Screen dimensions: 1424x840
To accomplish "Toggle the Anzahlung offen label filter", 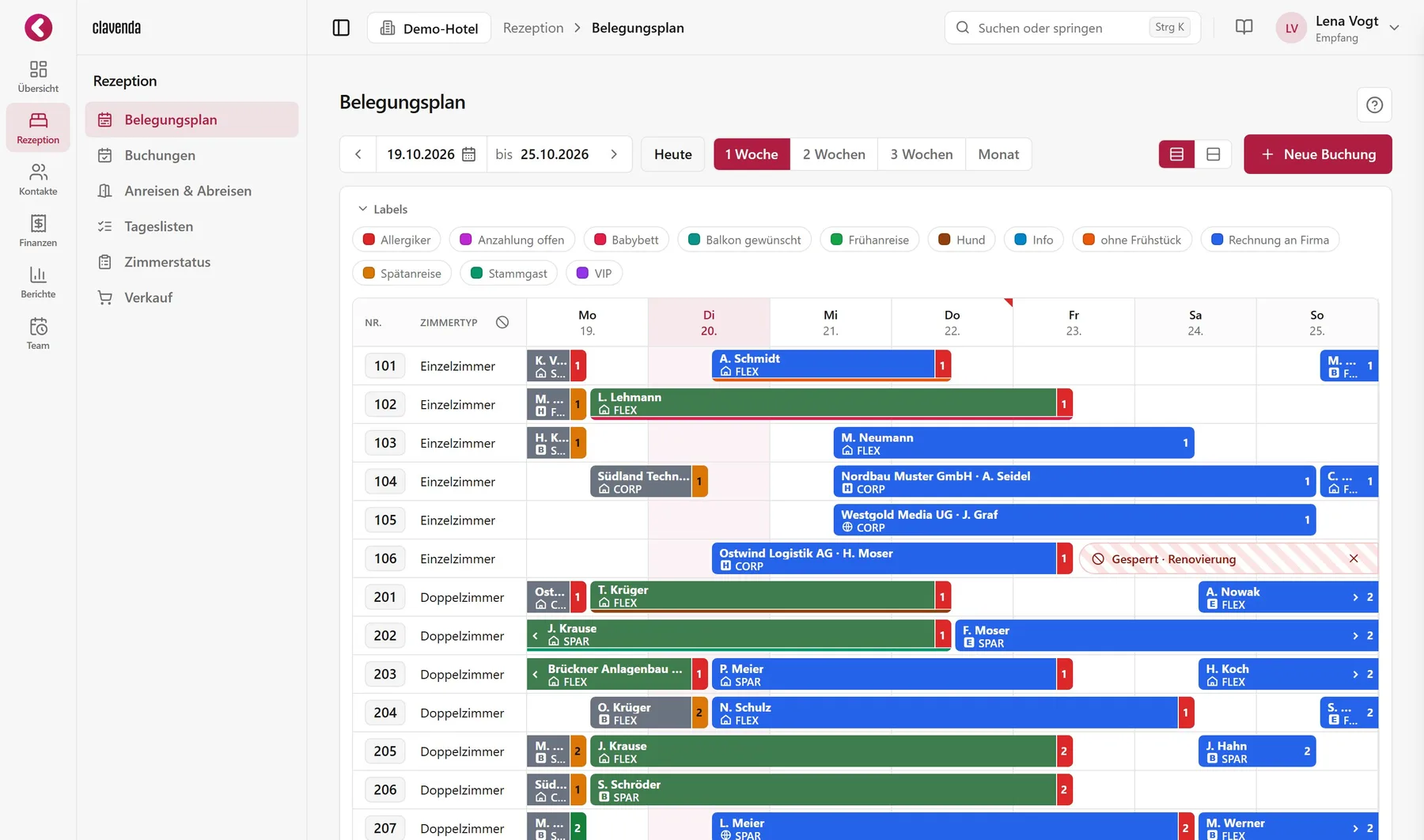I will 512,240.
